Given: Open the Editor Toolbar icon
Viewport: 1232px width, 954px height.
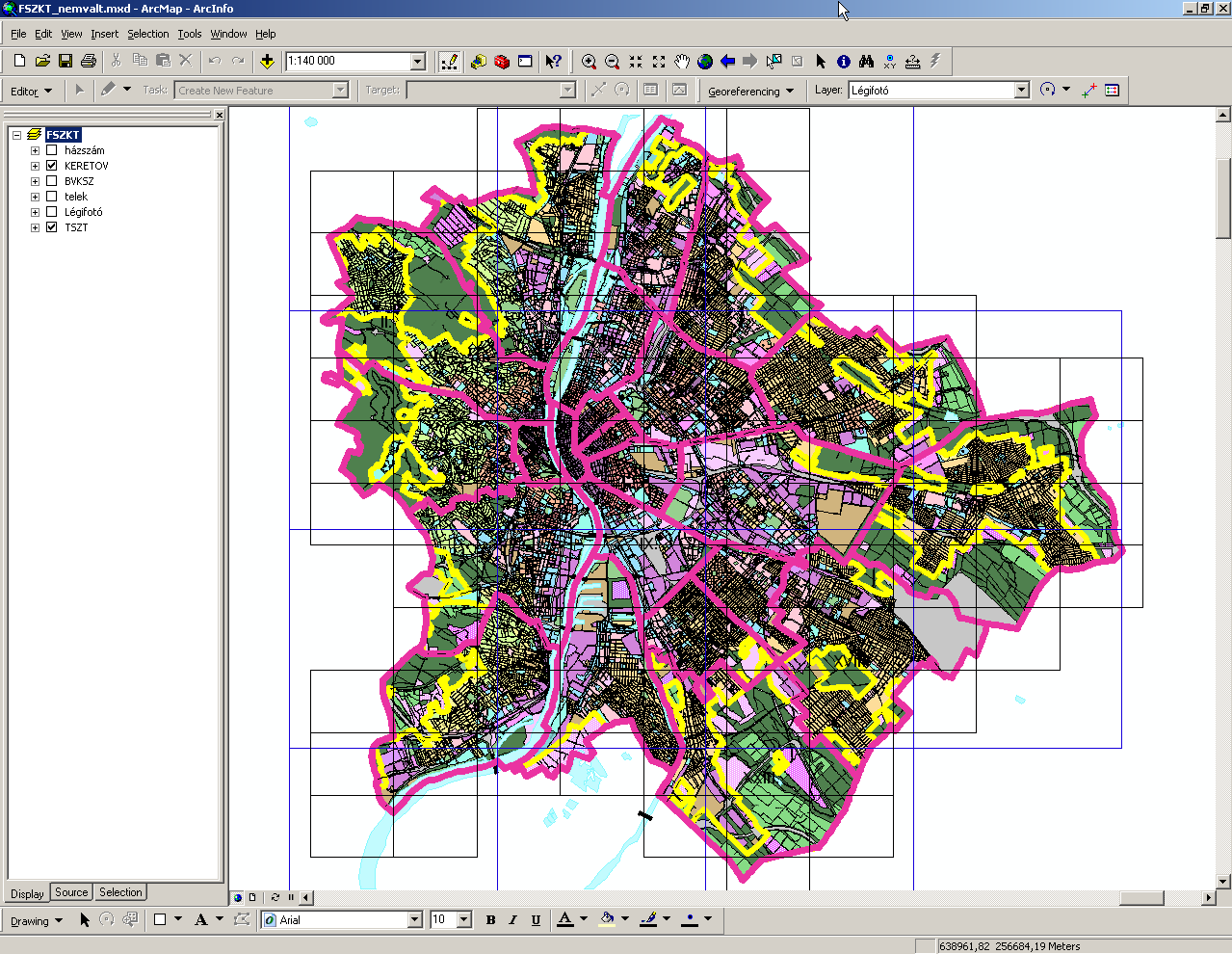Looking at the screenshot, I should coord(449,61).
